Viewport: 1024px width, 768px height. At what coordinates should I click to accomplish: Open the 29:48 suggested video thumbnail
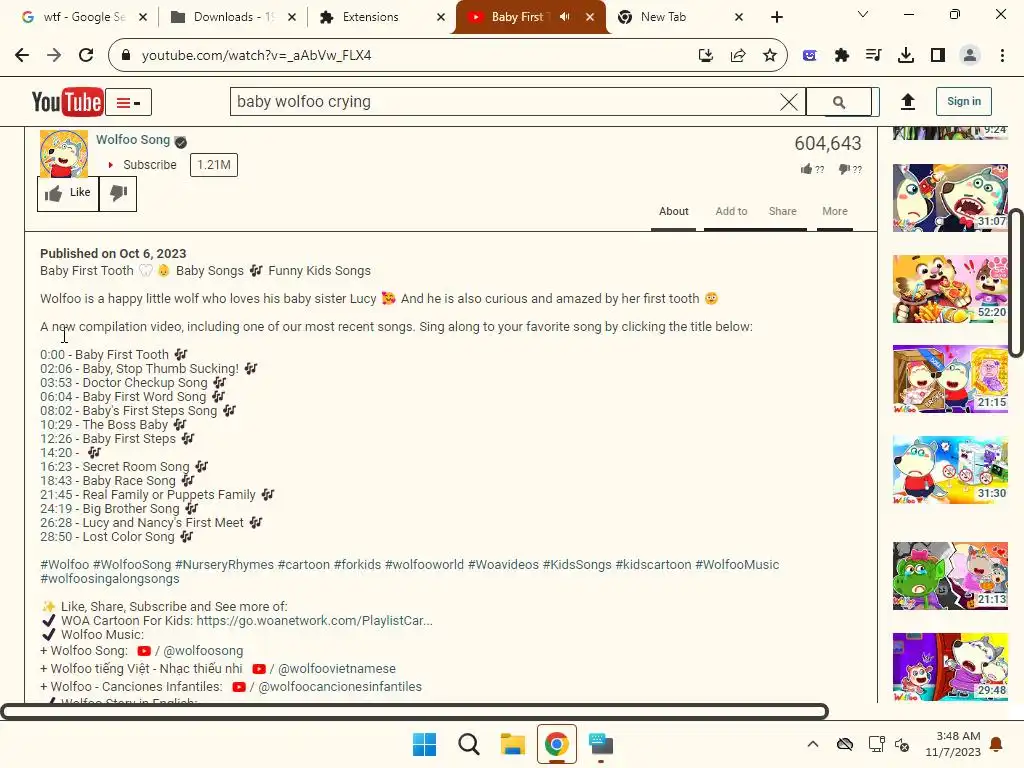coord(950,666)
